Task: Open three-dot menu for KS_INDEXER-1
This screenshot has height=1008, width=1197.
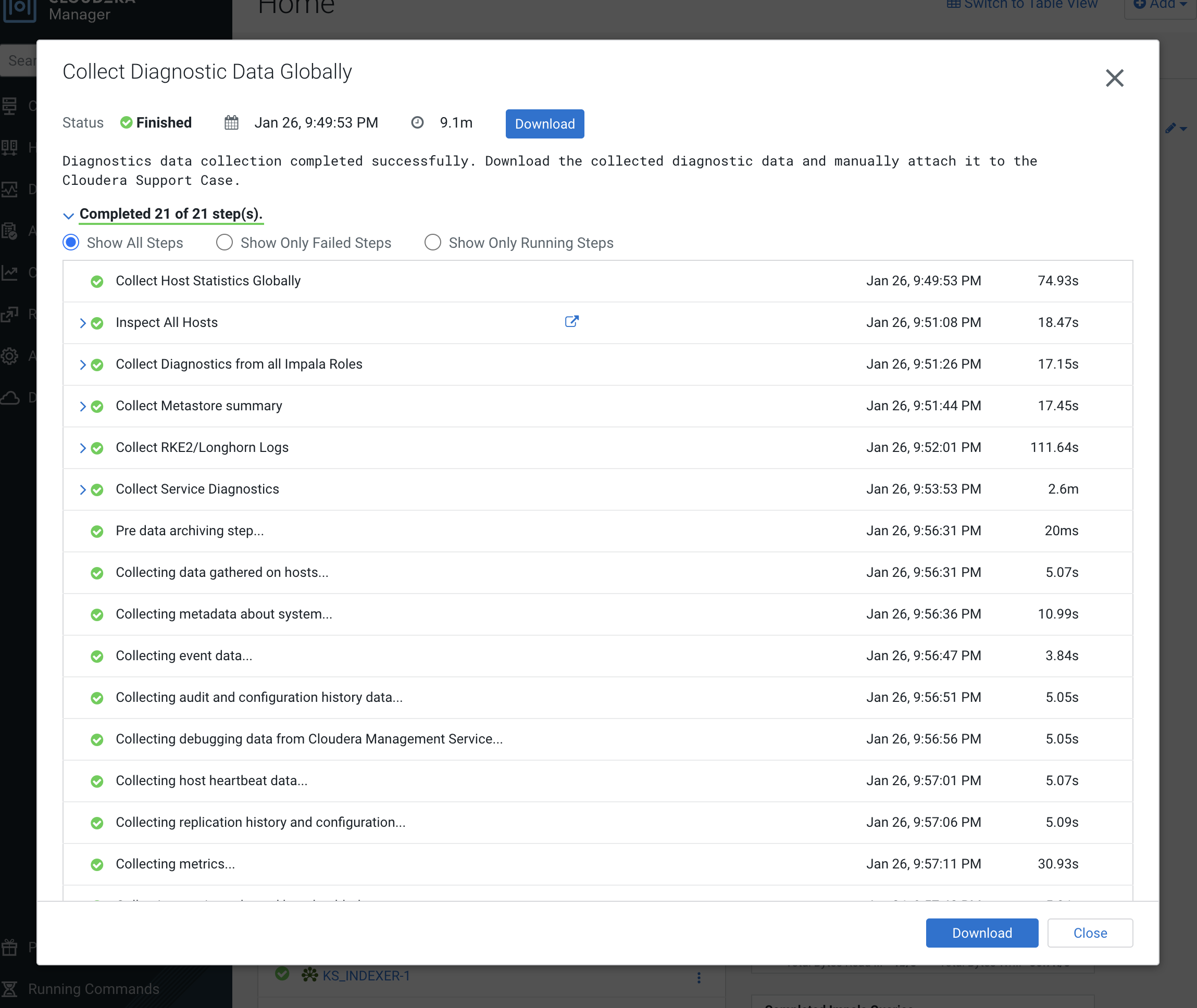Action: [699, 978]
